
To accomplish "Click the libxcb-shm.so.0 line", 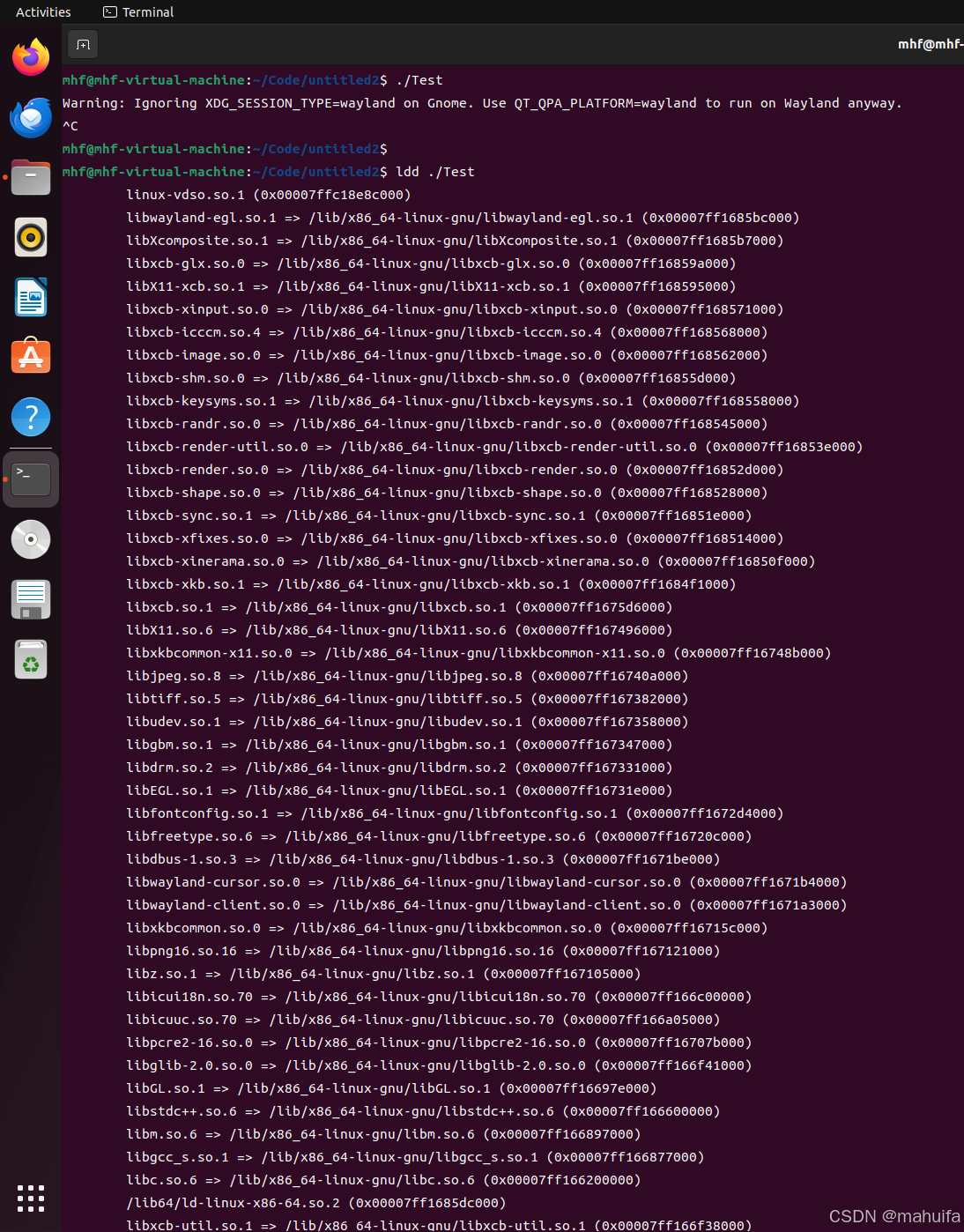I will click(431, 378).
